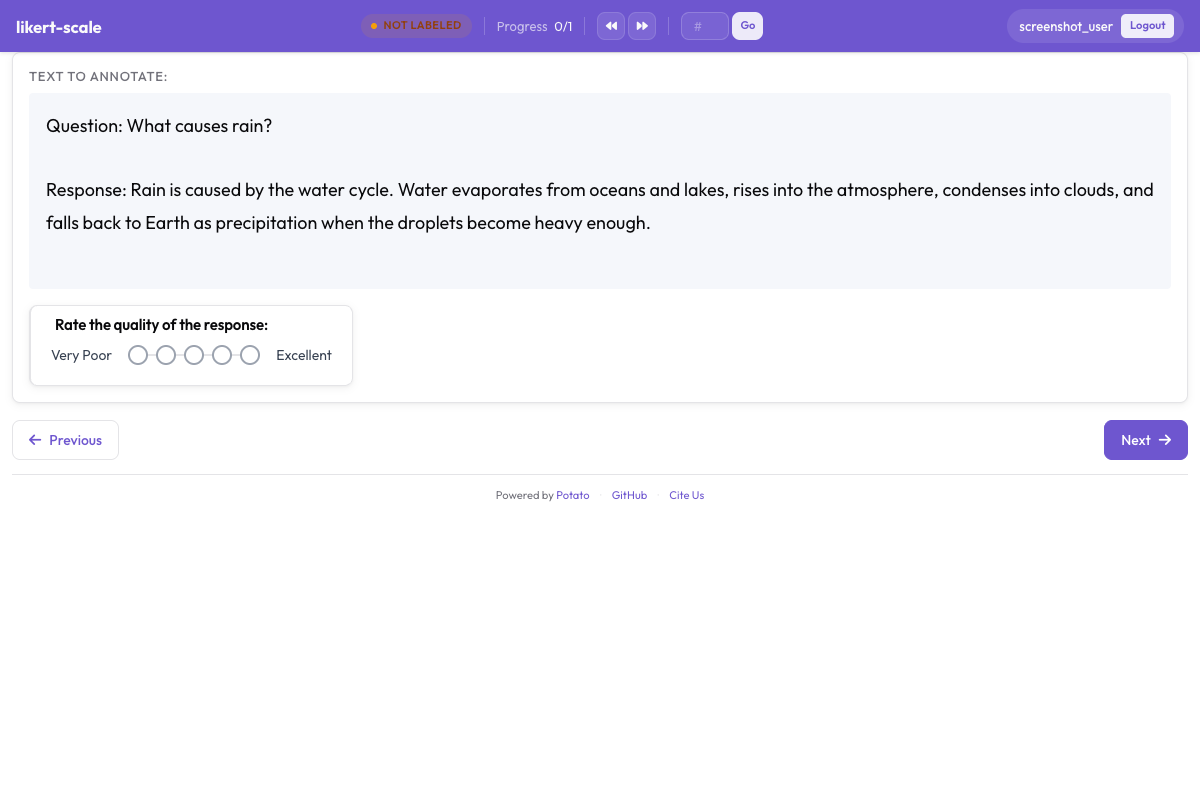Open the GitHub footer link
The width and height of the screenshot is (1200, 800).
pyautogui.click(x=629, y=495)
